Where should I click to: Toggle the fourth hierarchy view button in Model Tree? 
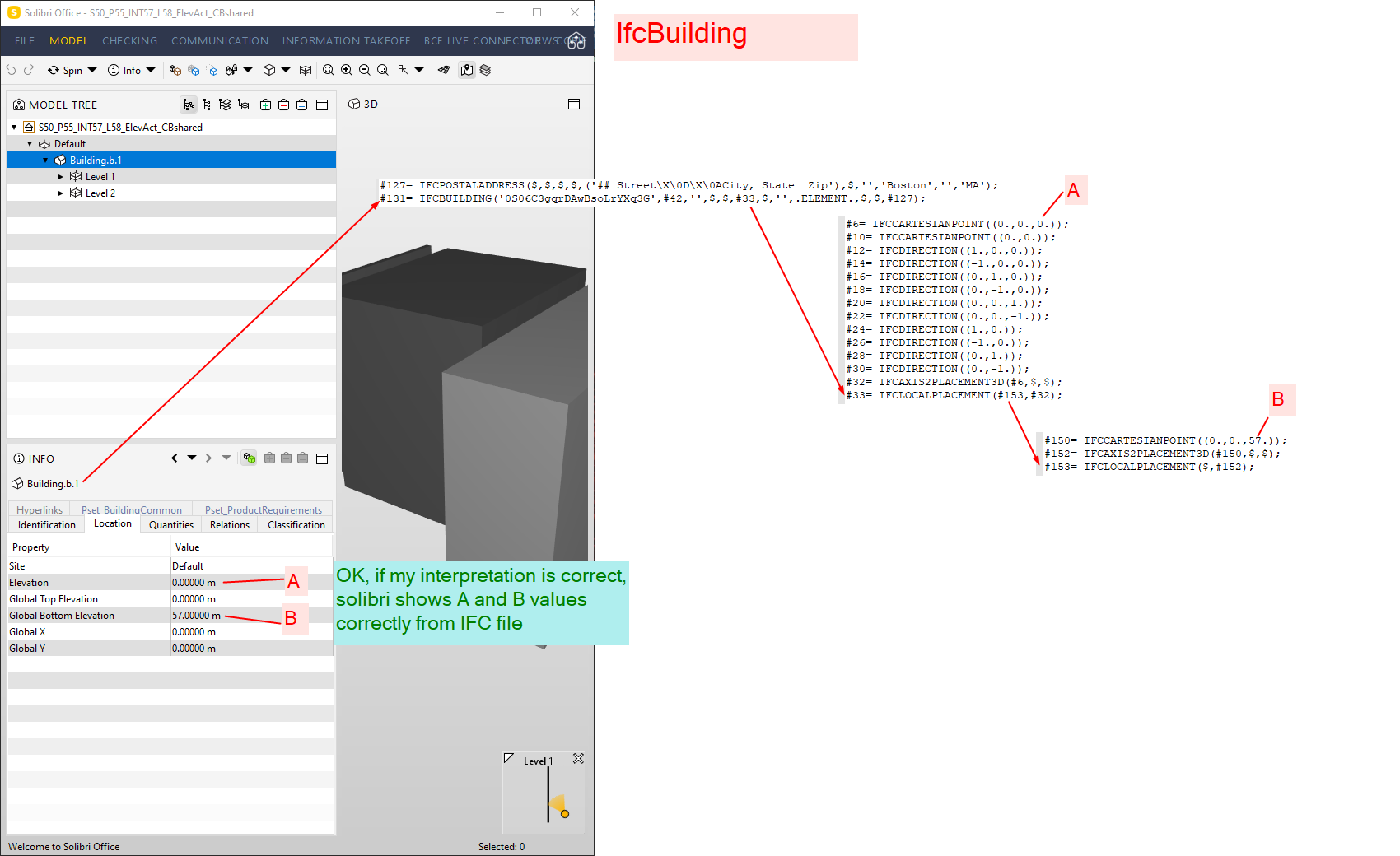coord(243,105)
